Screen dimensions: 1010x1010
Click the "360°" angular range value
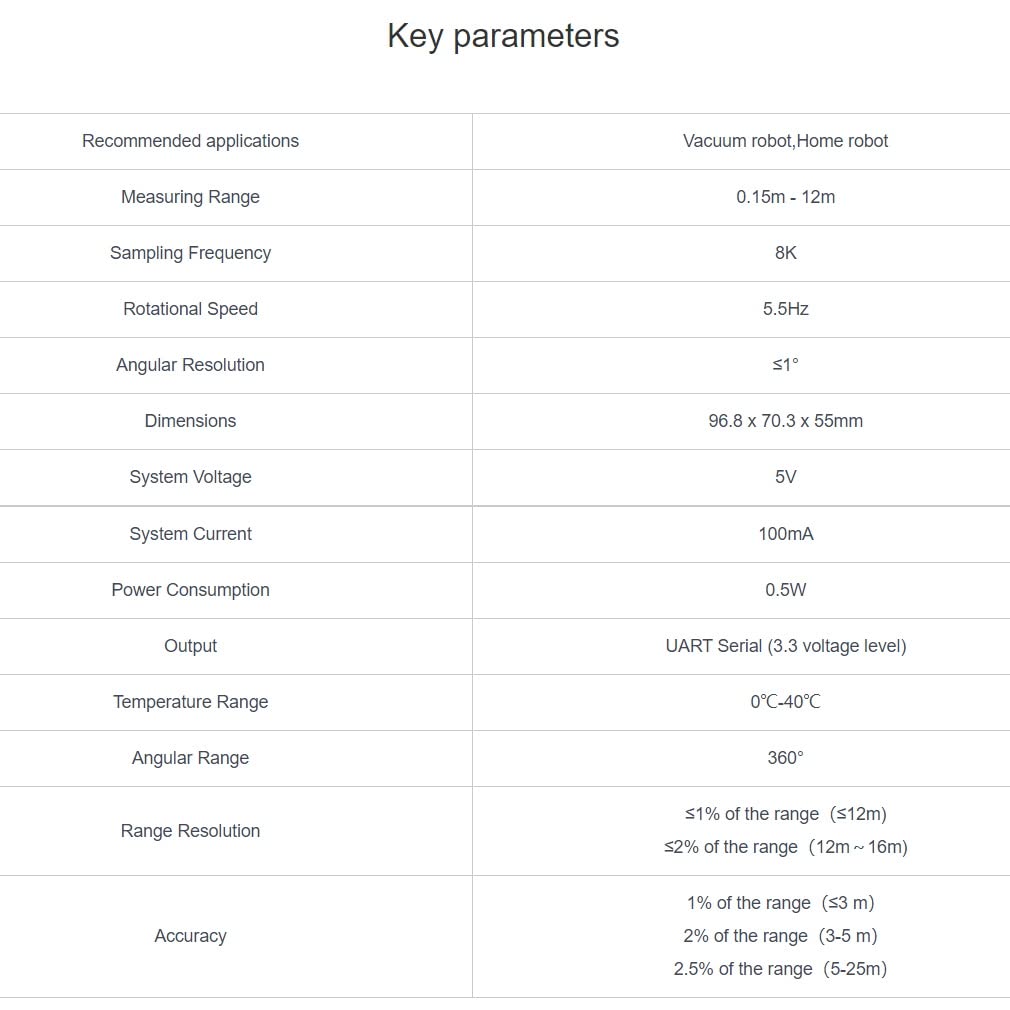[x=785, y=758]
